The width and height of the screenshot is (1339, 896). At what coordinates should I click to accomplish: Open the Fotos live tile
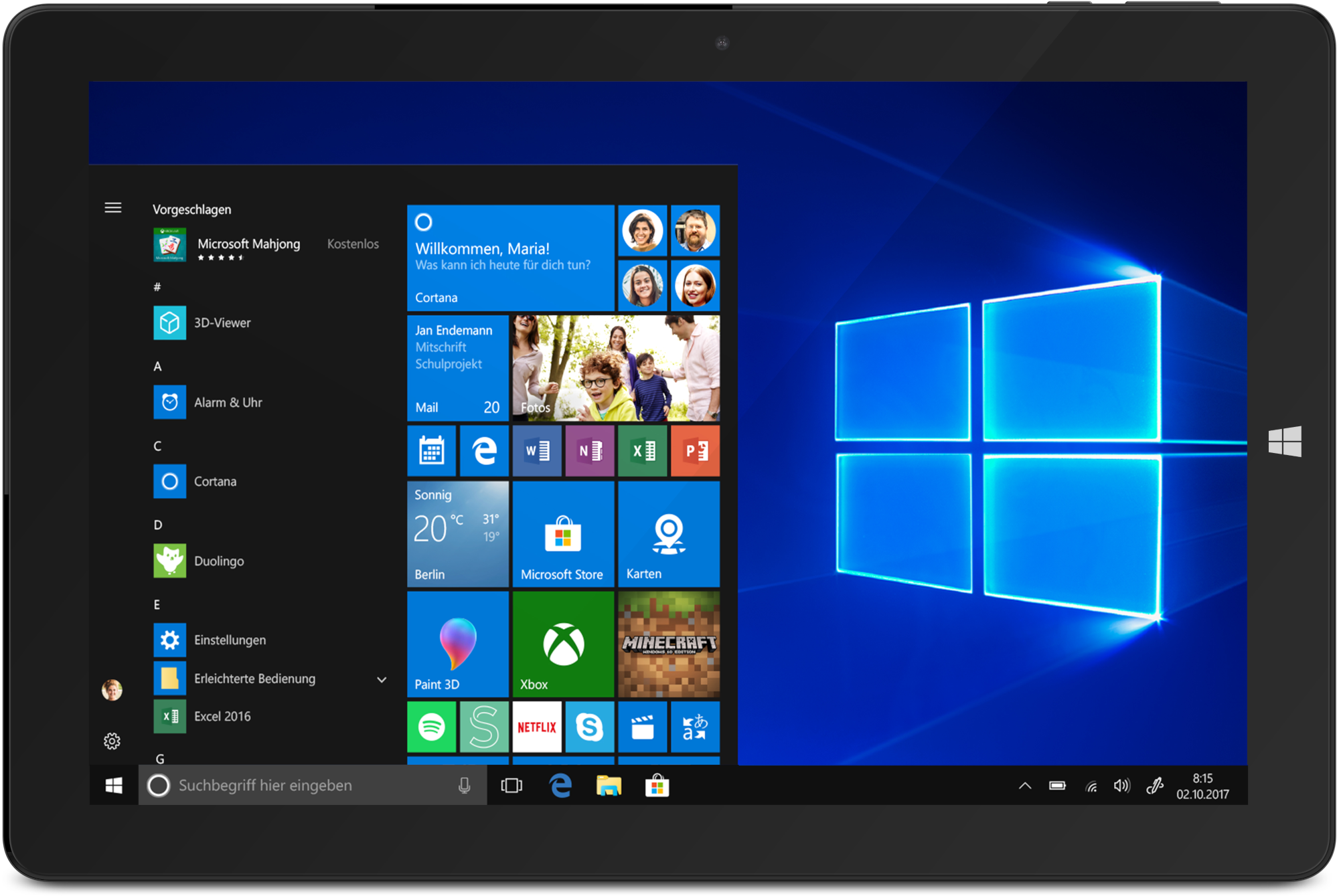coord(616,368)
